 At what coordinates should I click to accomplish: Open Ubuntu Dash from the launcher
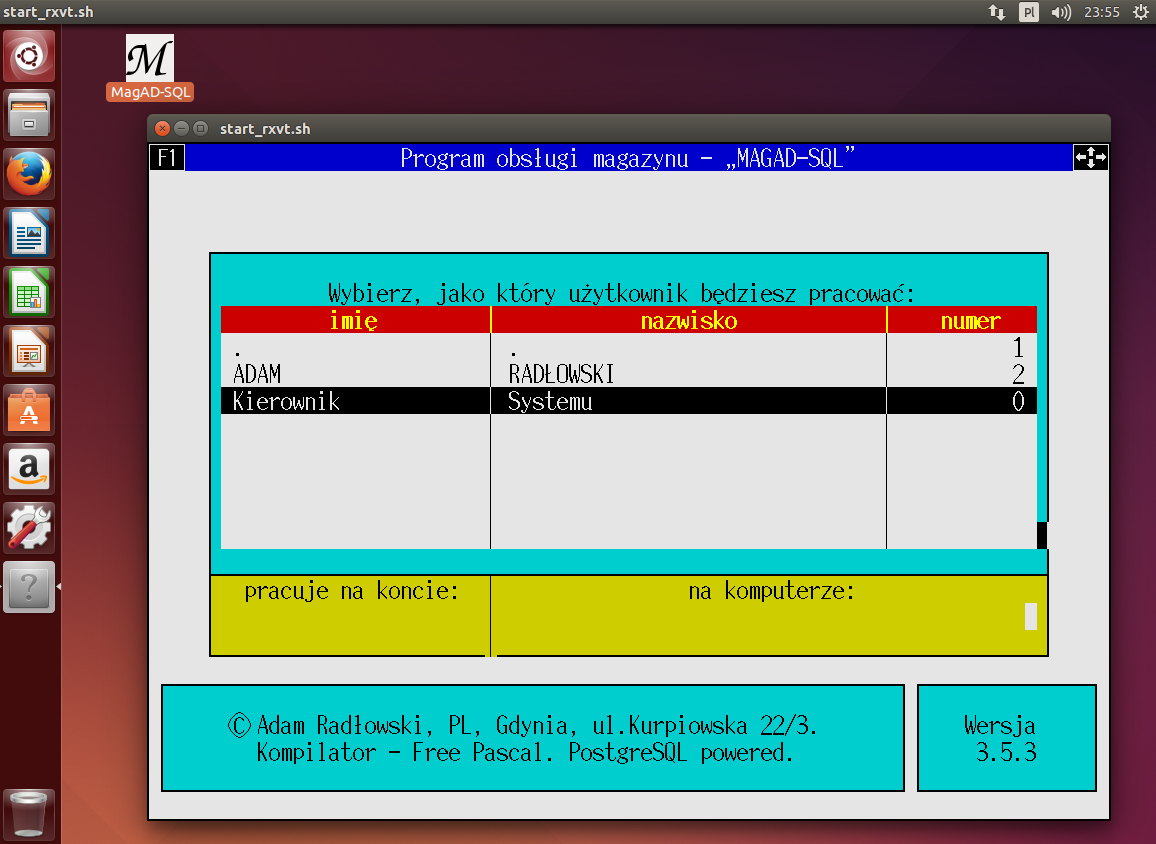point(29,55)
